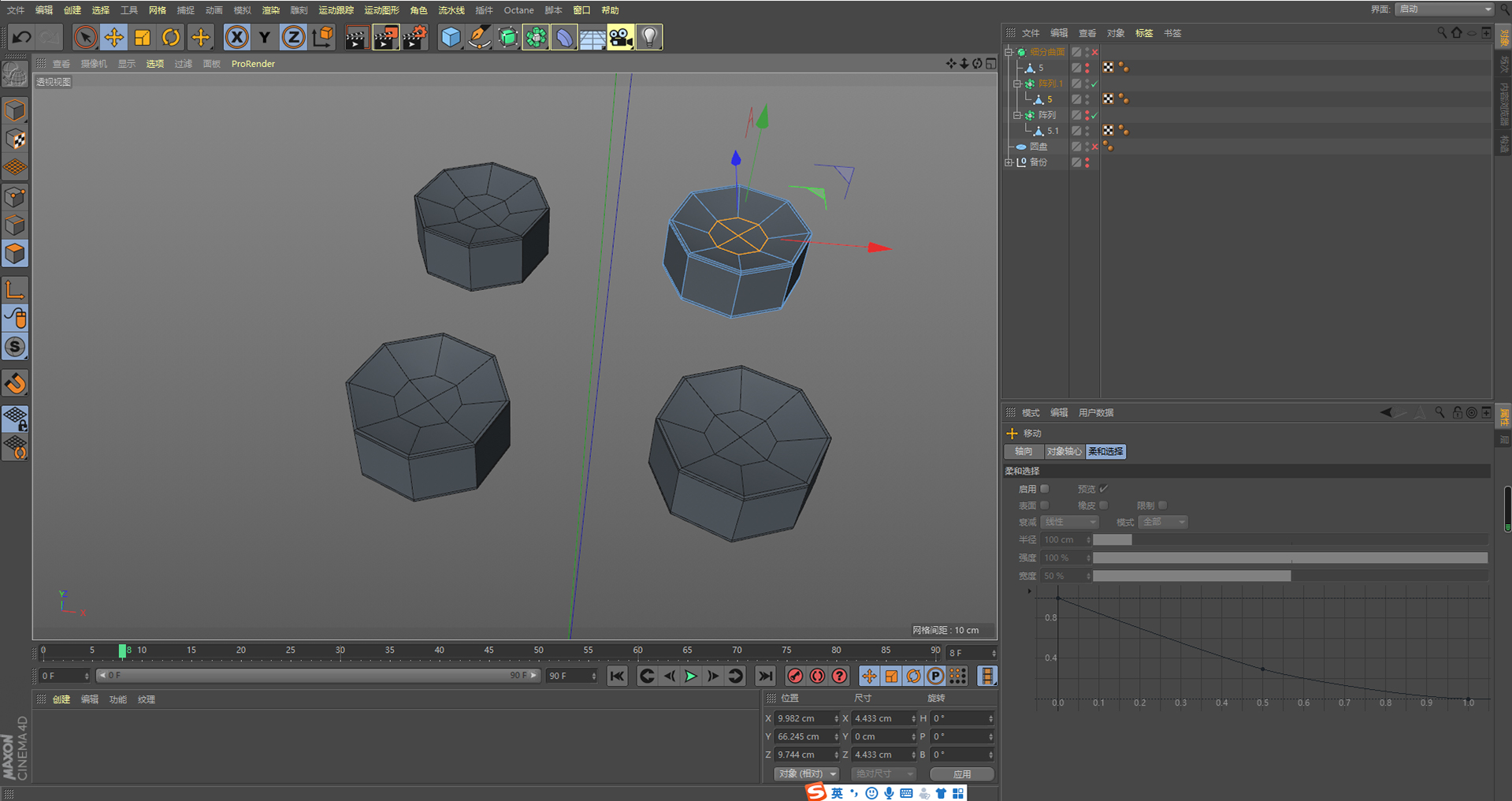
Task: Collapse the 阵列 tree node
Action: click(1017, 115)
